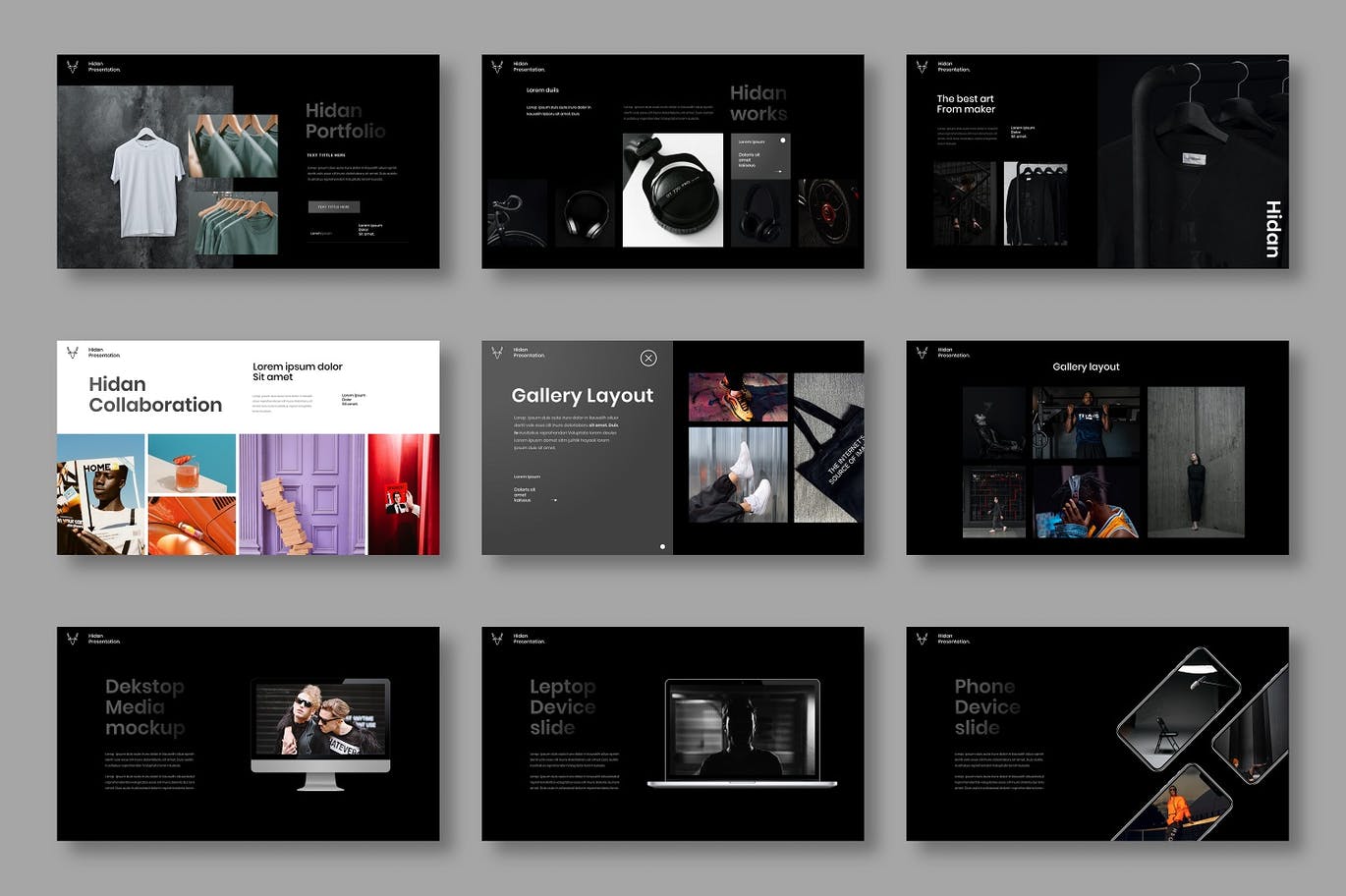Click deer logo on Hidan Collaboration slide
The height and width of the screenshot is (896, 1346).
(x=72, y=352)
